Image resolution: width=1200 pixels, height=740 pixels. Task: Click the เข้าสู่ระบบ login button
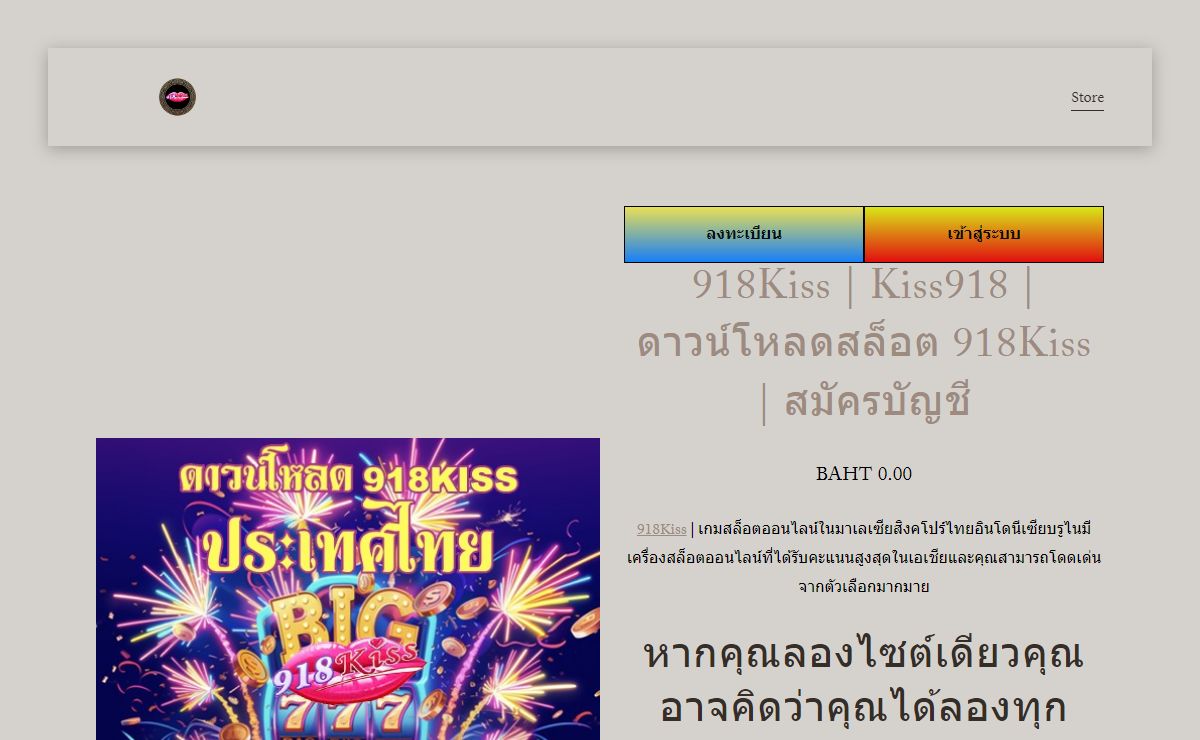coord(984,234)
